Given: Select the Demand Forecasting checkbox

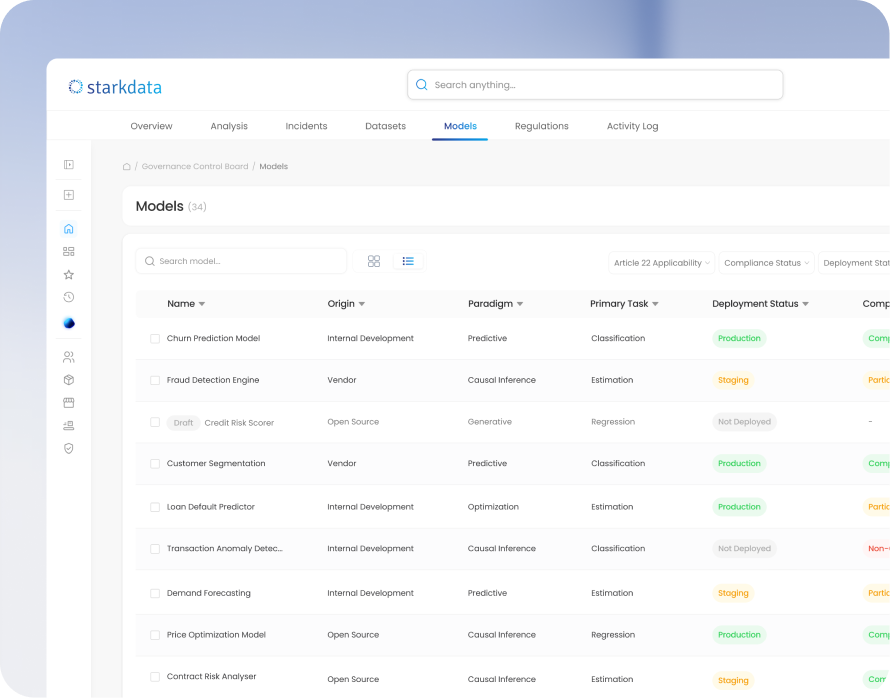Looking at the screenshot, I should (155, 593).
